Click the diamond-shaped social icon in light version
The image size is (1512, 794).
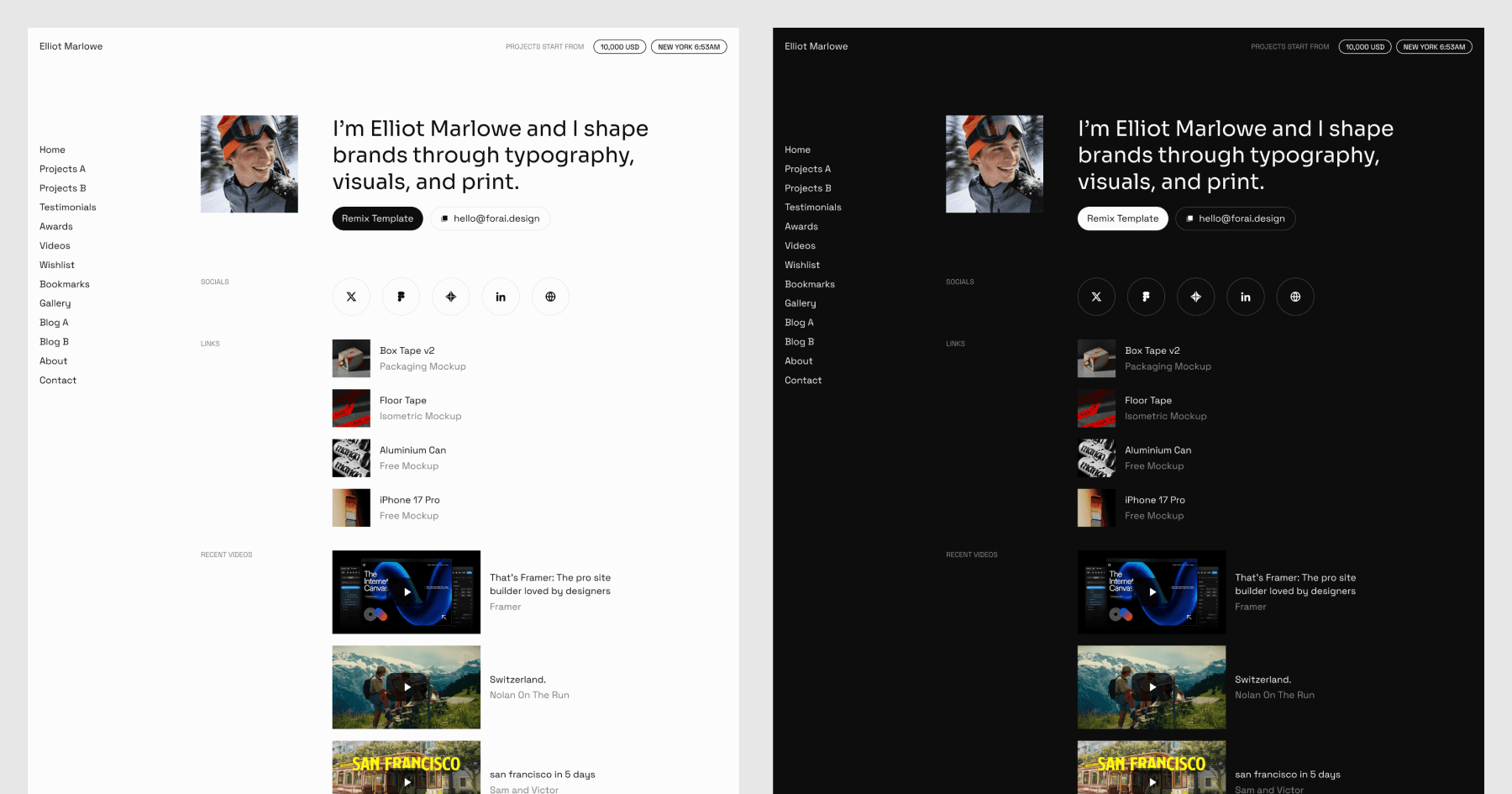(451, 297)
